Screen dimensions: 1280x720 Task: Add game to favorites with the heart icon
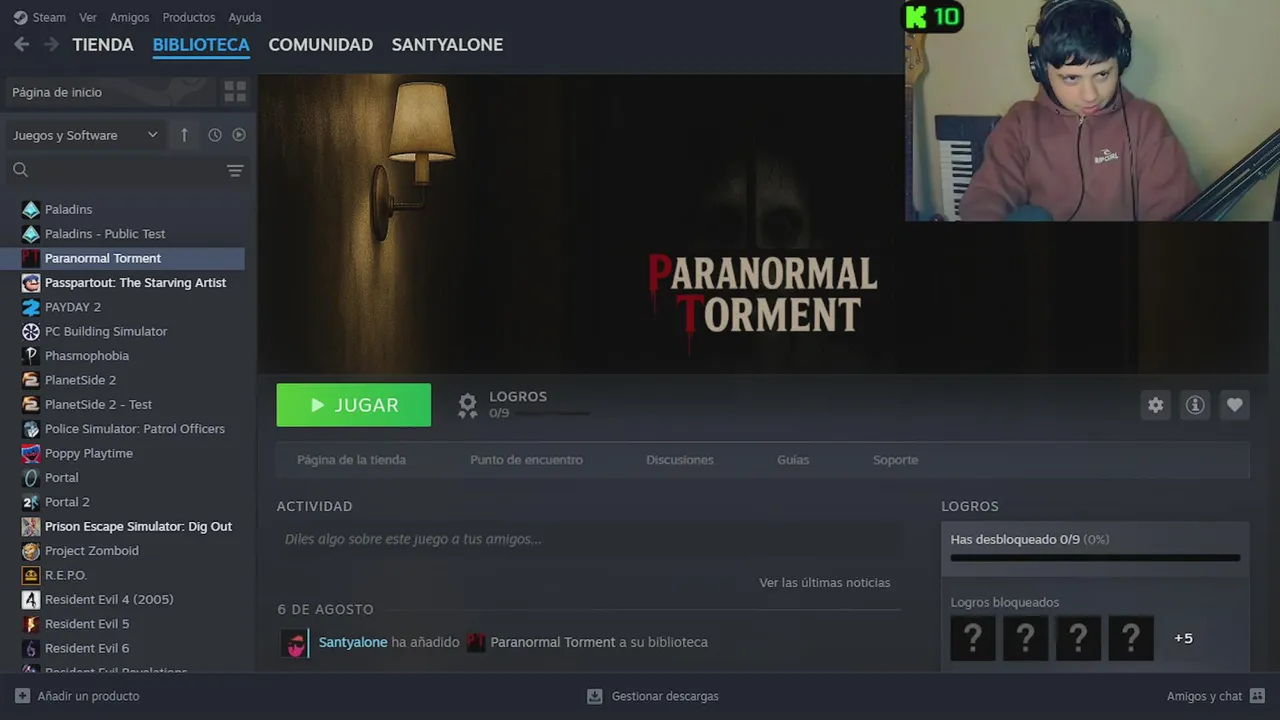pos(1235,405)
